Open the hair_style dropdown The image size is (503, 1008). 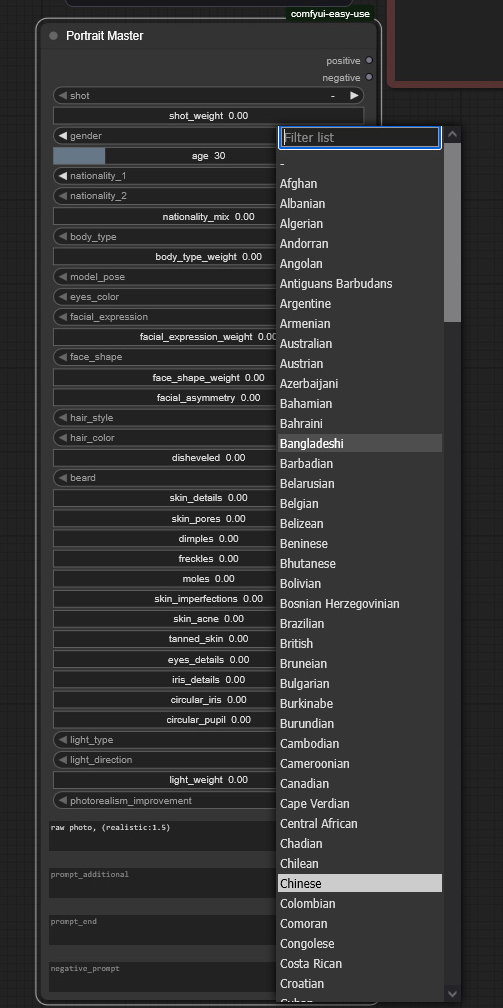165,417
